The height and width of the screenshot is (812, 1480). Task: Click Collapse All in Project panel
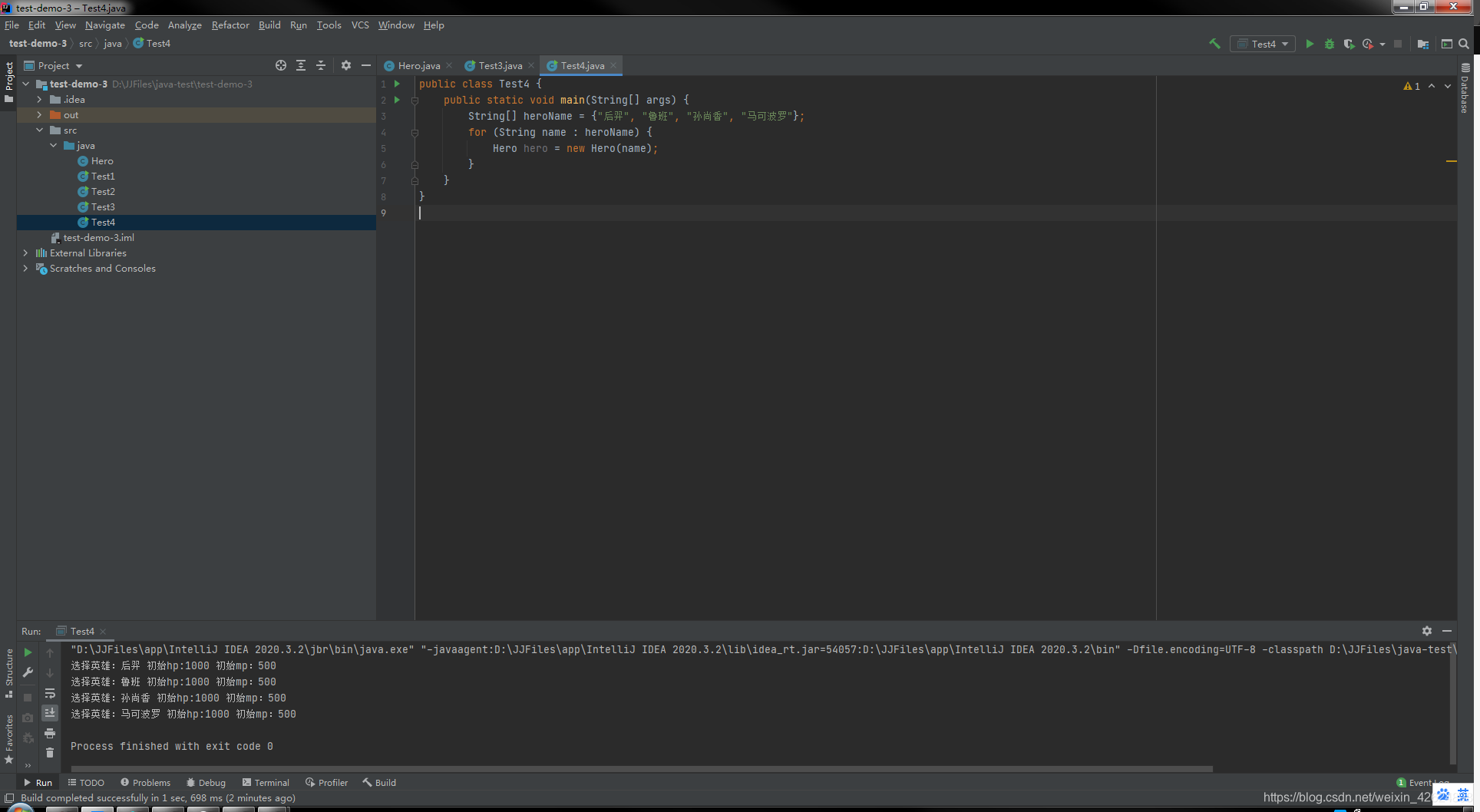click(321, 65)
